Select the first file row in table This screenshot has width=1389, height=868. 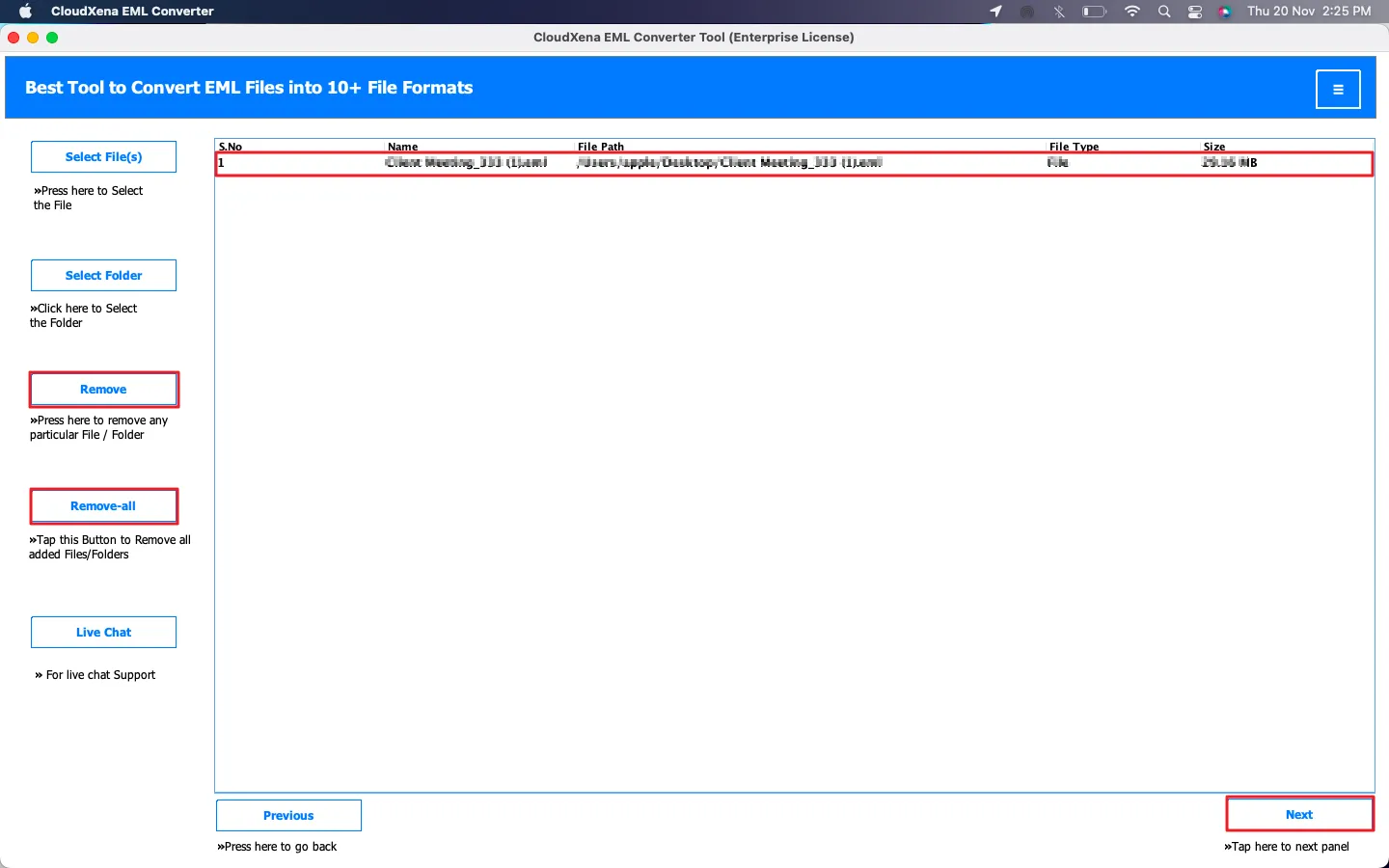pyautogui.click(x=793, y=163)
